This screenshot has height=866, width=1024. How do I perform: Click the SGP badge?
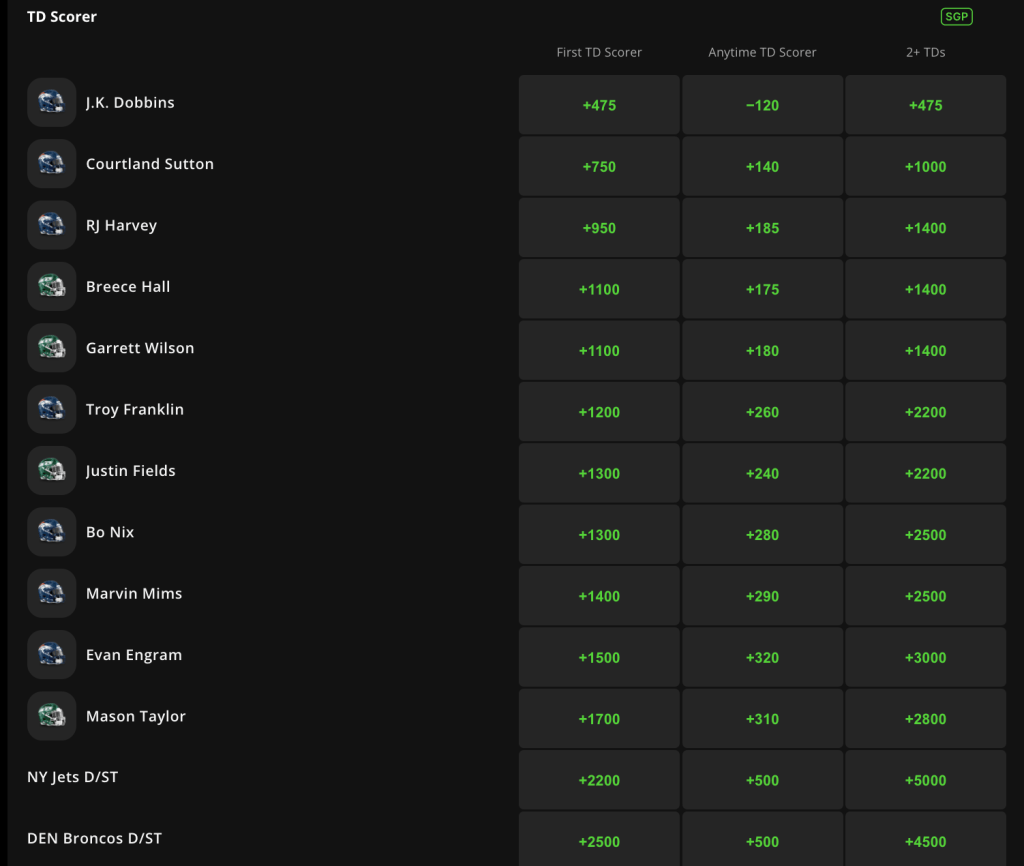pos(956,17)
